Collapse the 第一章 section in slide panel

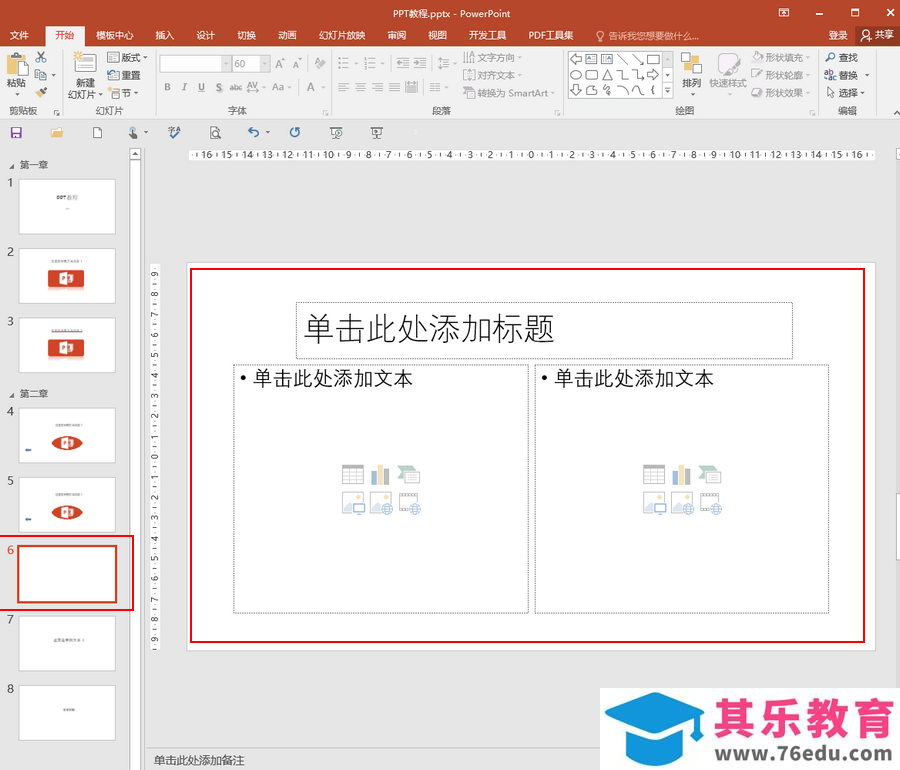[x=11, y=166]
